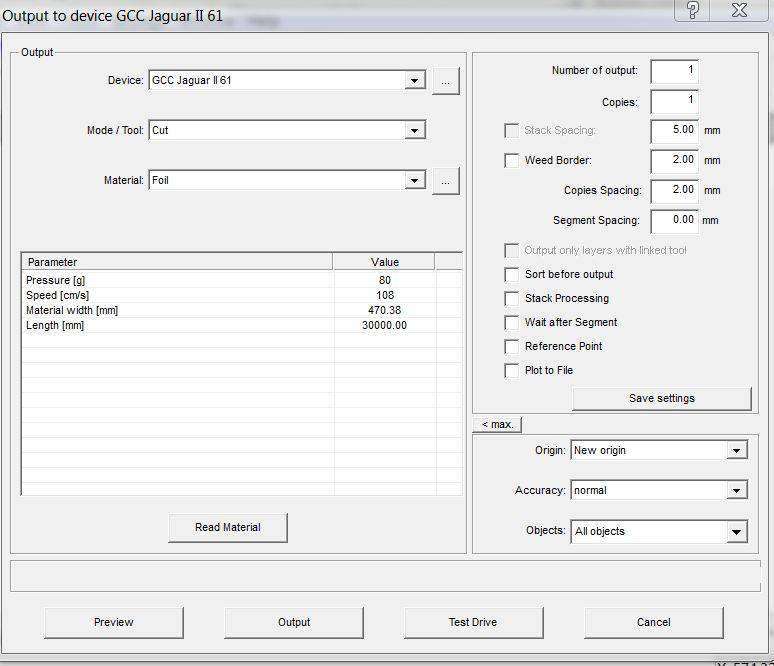
Task: Enable Plot to File checkbox
Action: pyautogui.click(x=511, y=370)
